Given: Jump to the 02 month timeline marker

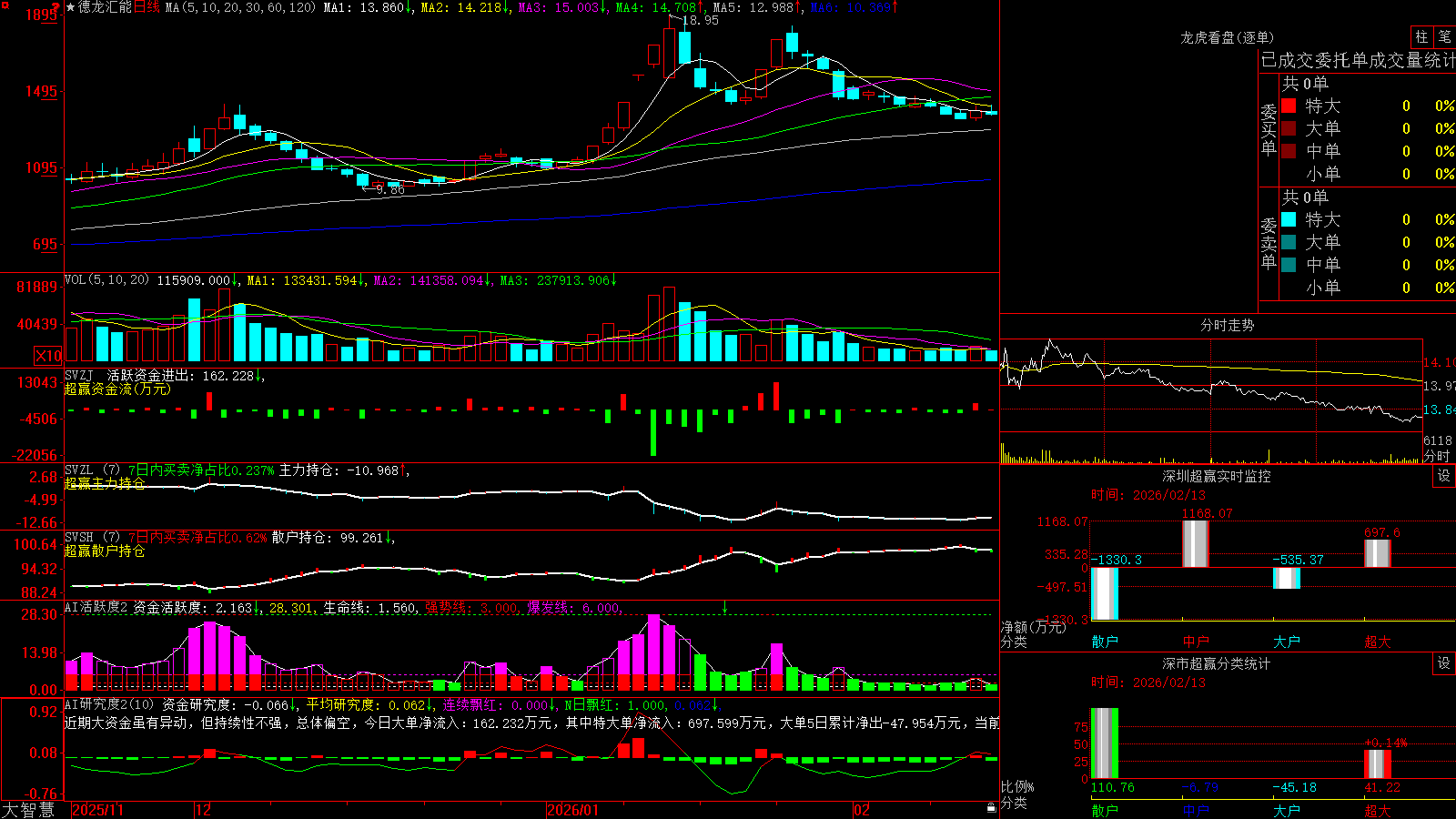Looking at the screenshot, I should [862, 810].
